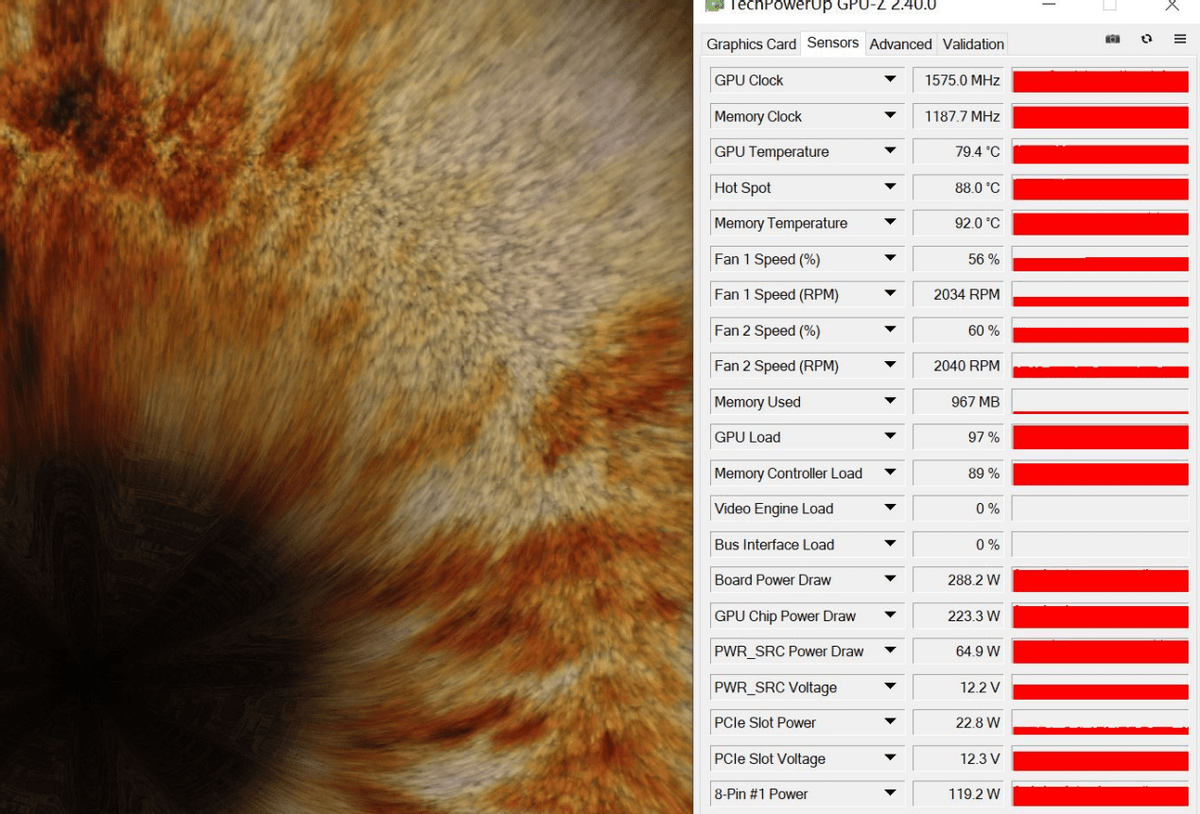The height and width of the screenshot is (814, 1200).
Task: Click the GPU-Z app icon in title bar
Action: pos(714,5)
